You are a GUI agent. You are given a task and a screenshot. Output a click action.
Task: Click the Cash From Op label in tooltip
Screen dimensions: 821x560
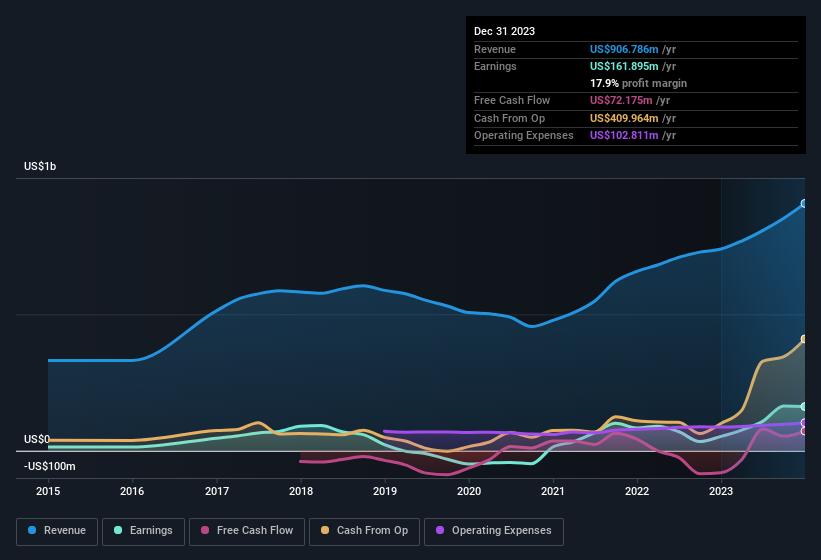coord(509,118)
